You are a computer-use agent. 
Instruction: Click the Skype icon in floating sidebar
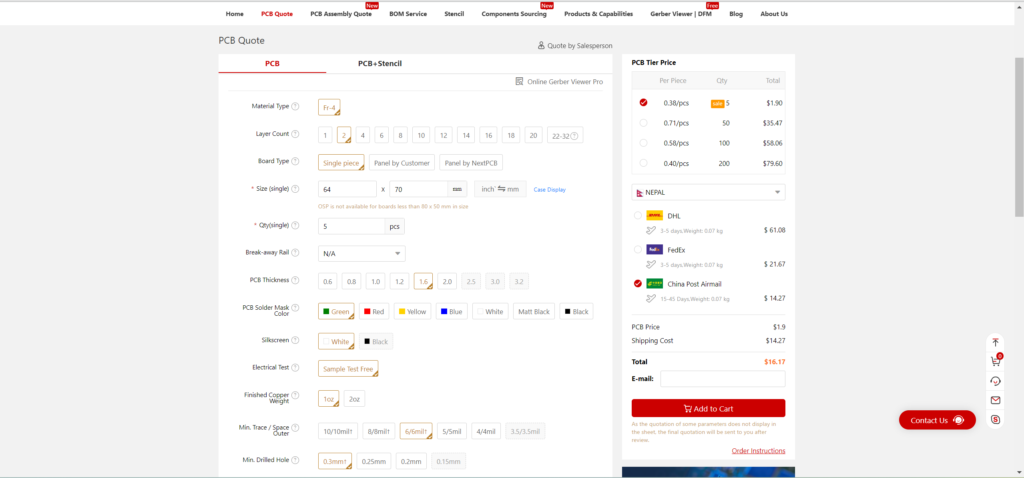pyautogui.click(x=995, y=419)
